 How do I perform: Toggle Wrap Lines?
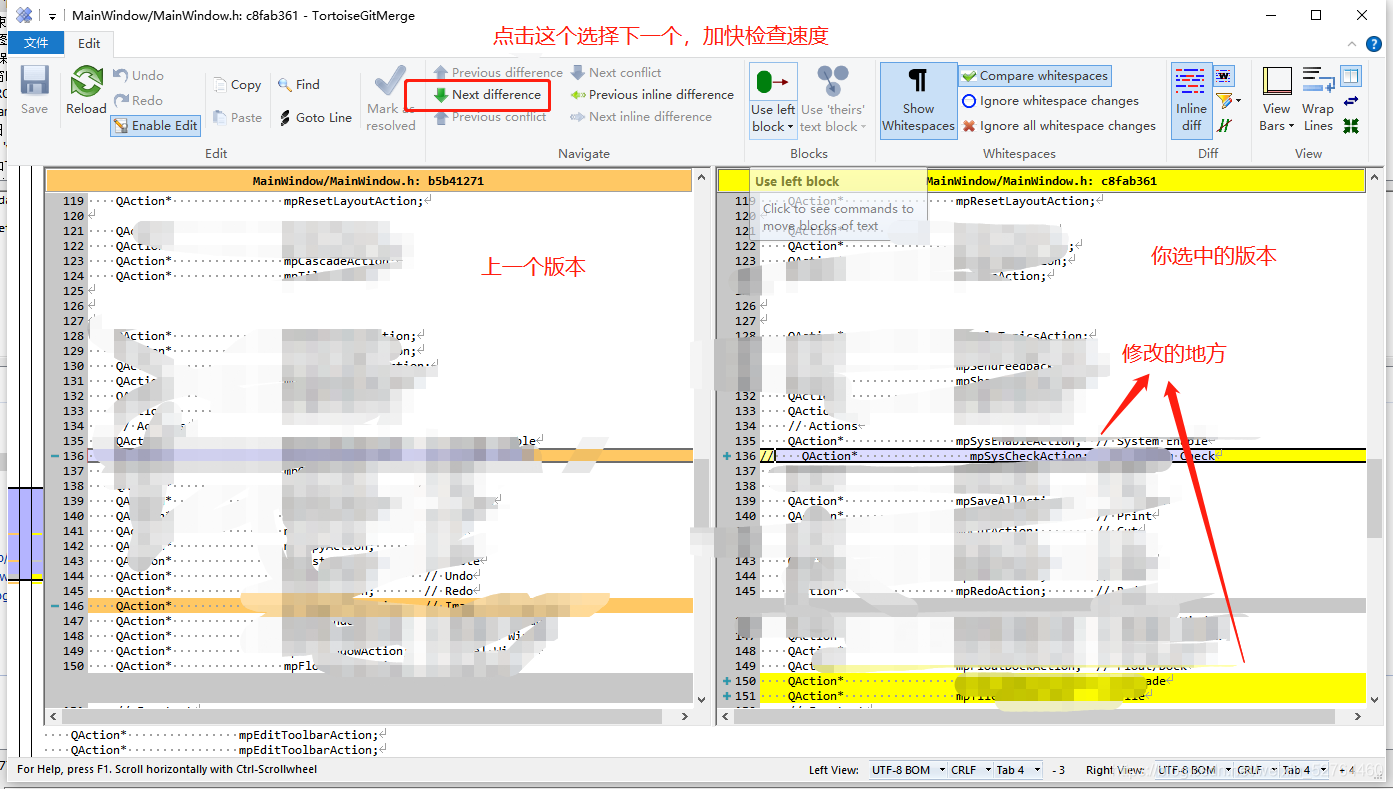click(1318, 98)
